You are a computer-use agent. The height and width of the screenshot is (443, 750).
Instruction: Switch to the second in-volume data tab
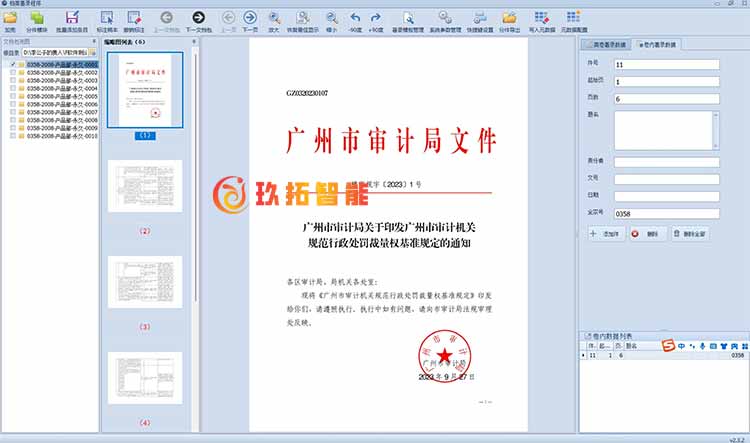coord(657,44)
